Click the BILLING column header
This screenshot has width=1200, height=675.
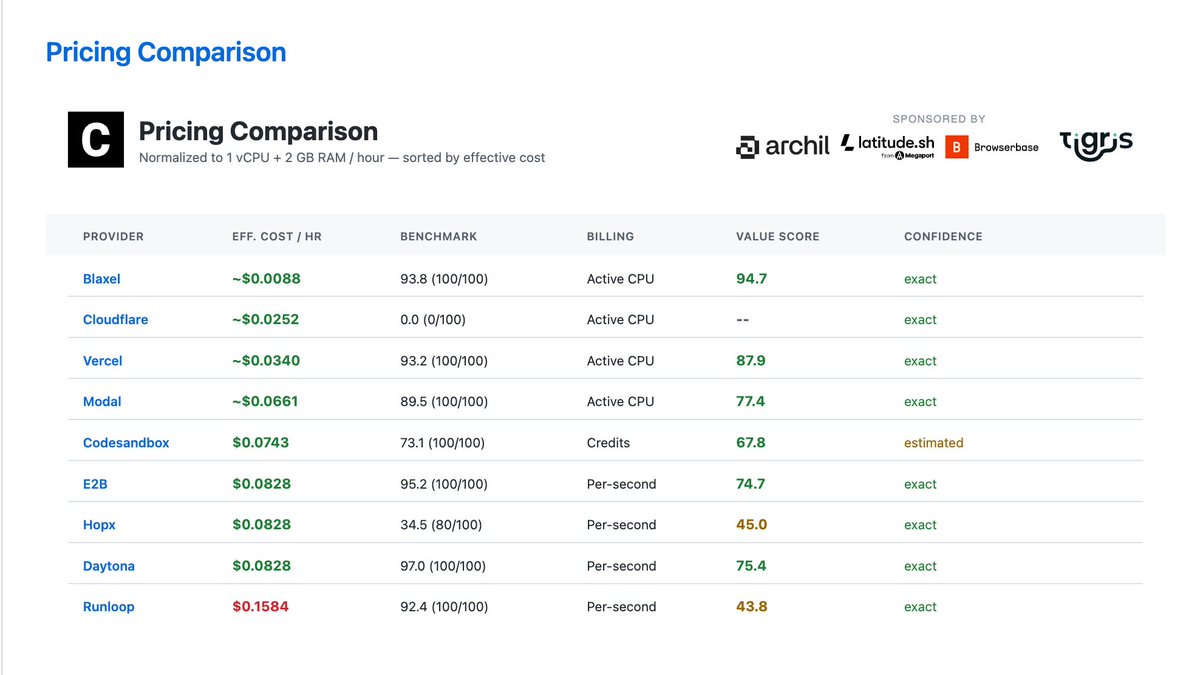(610, 237)
